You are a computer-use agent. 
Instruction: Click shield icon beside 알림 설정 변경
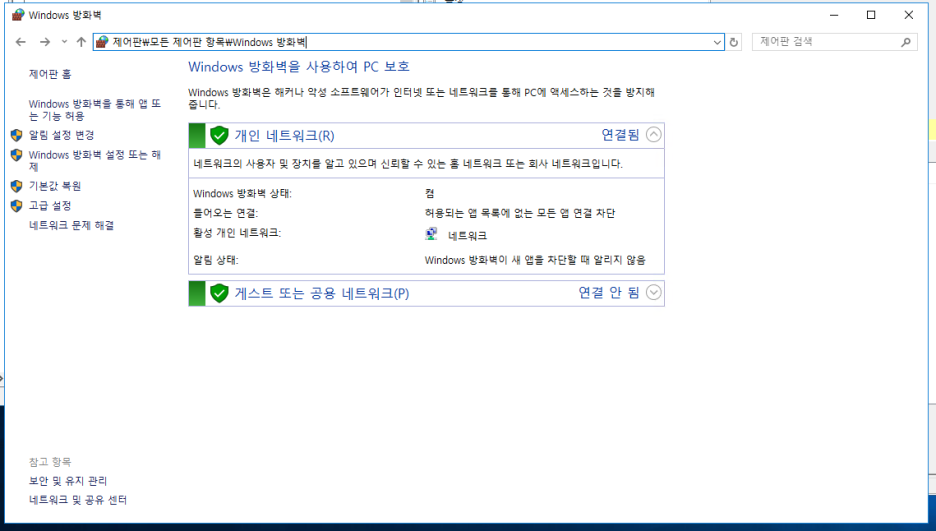(17, 135)
